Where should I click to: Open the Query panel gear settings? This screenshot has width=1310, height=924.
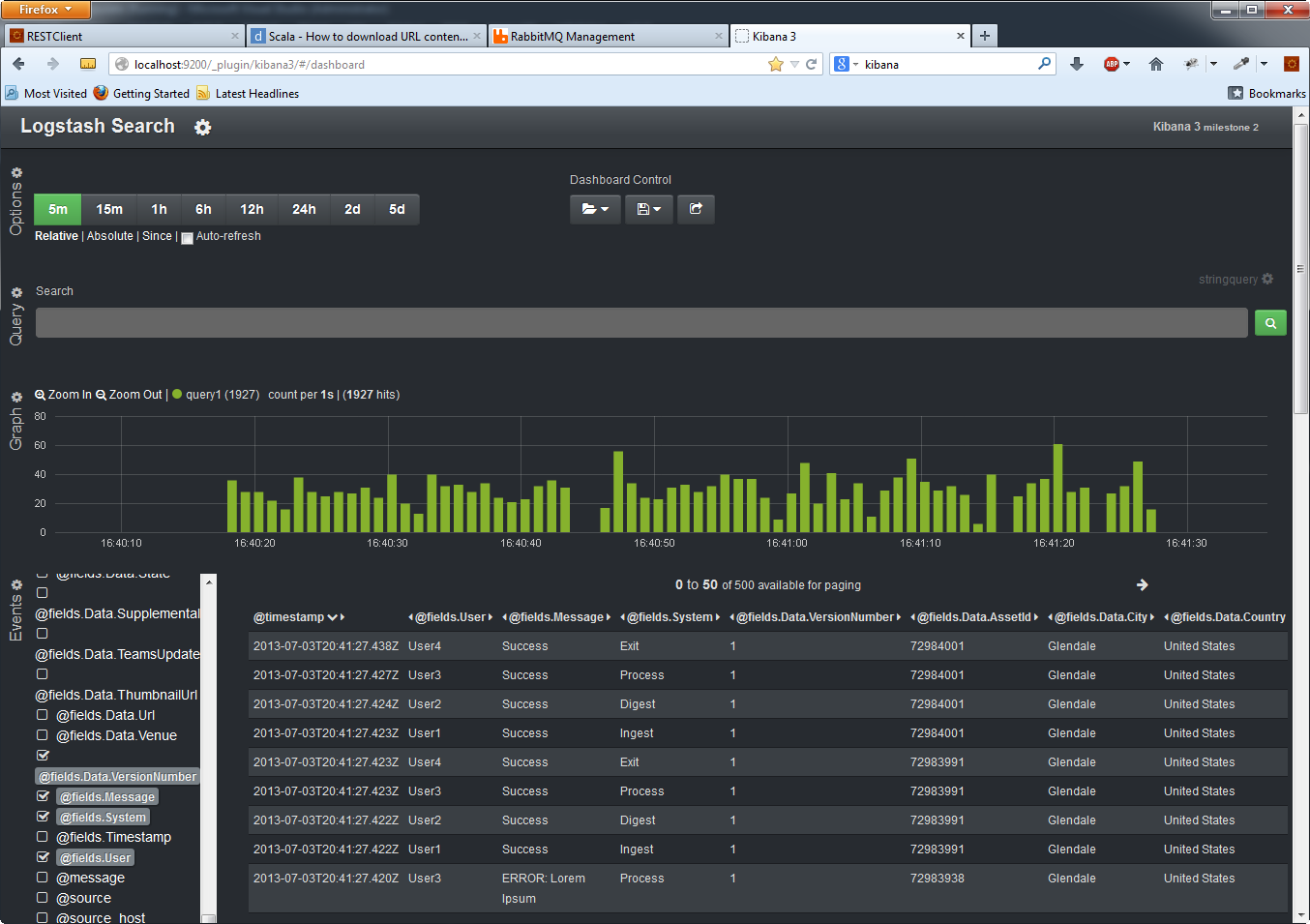click(16, 293)
